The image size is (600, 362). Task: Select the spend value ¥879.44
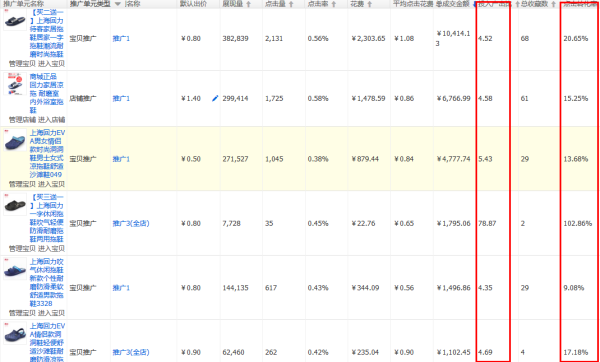365,159
